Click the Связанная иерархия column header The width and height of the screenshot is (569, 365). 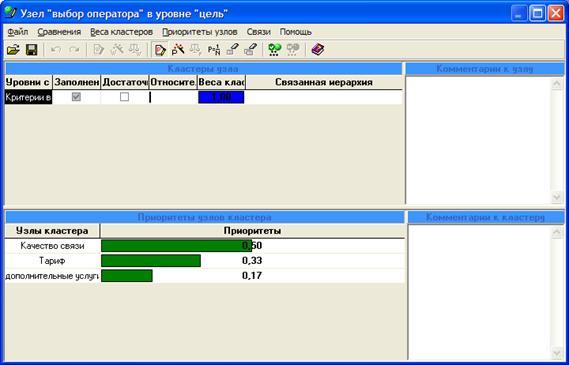pos(324,82)
